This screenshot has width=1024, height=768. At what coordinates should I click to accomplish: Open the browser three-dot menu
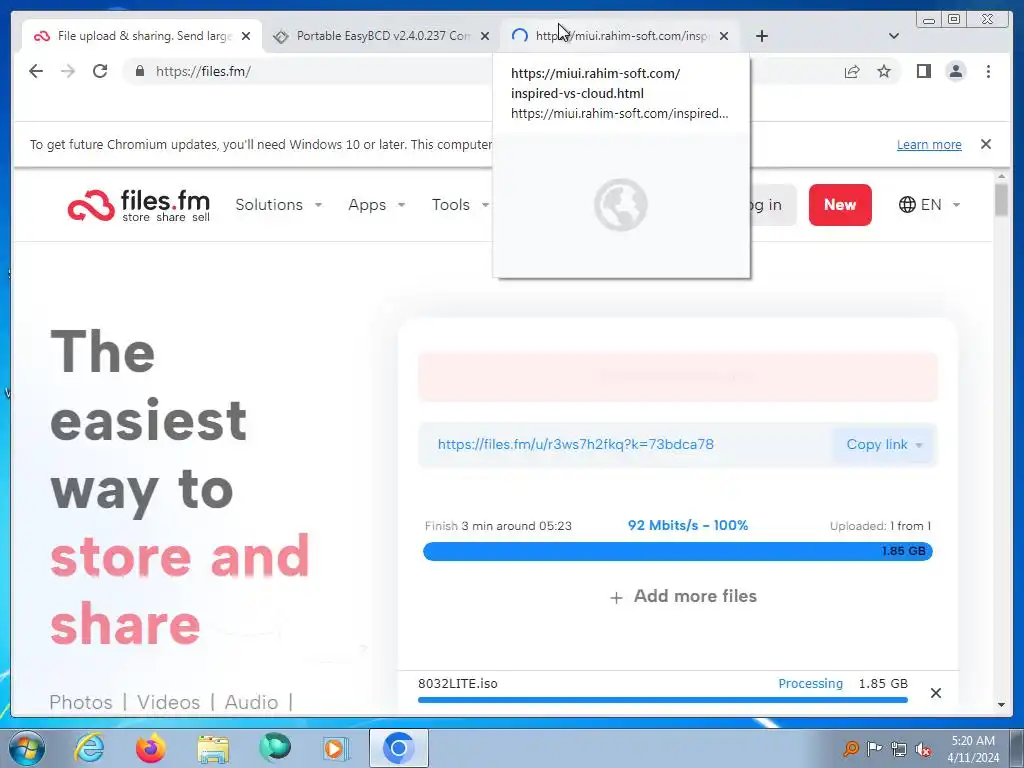(x=988, y=71)
